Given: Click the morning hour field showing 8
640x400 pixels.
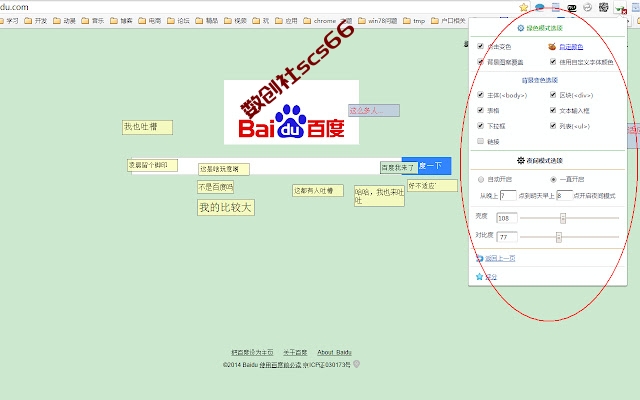Looking at the screenshot, I should (x=564, y=196).
